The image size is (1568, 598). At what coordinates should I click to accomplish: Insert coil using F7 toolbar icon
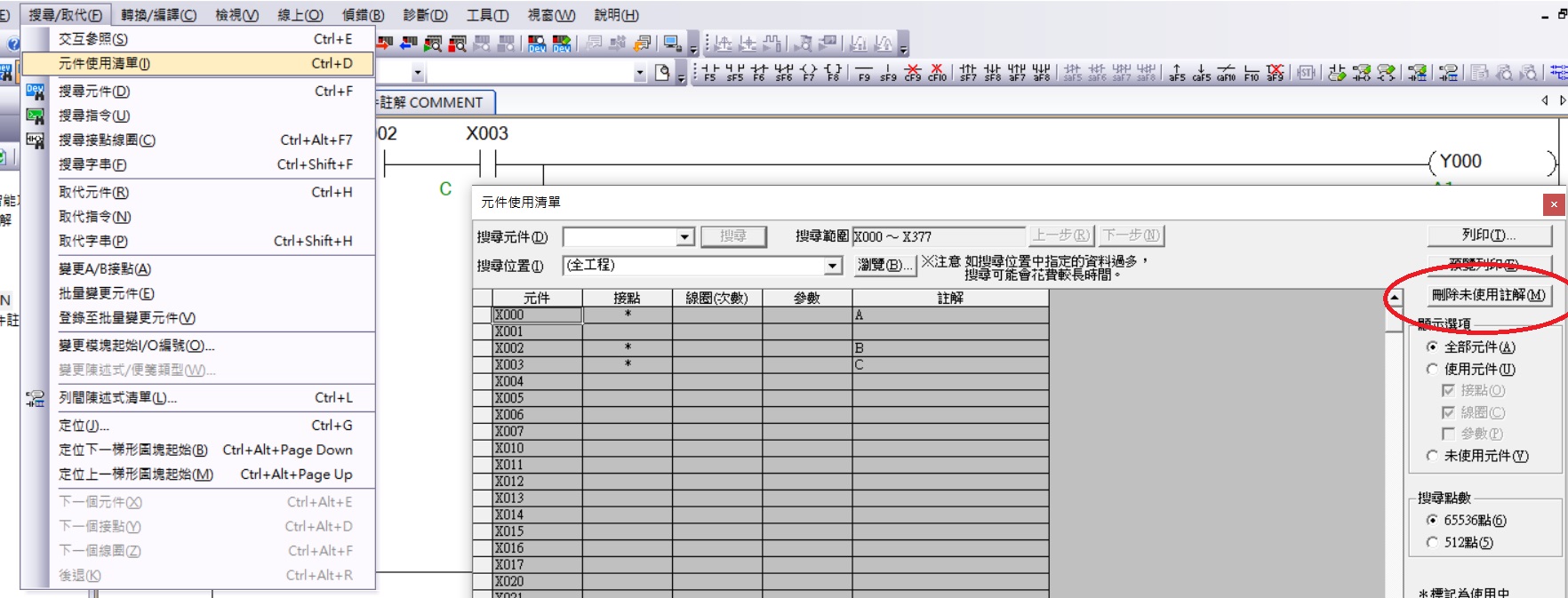[x=808, y=72]
